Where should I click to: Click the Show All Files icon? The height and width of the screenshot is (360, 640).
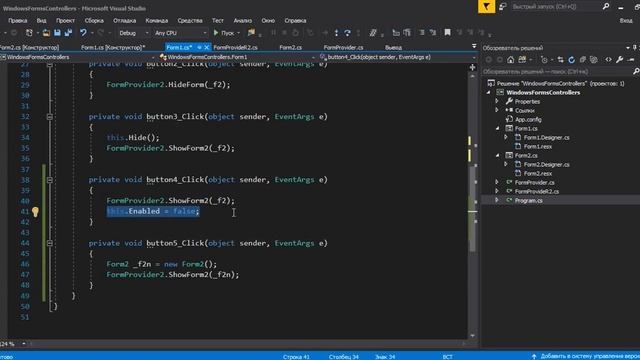point(594,60)
